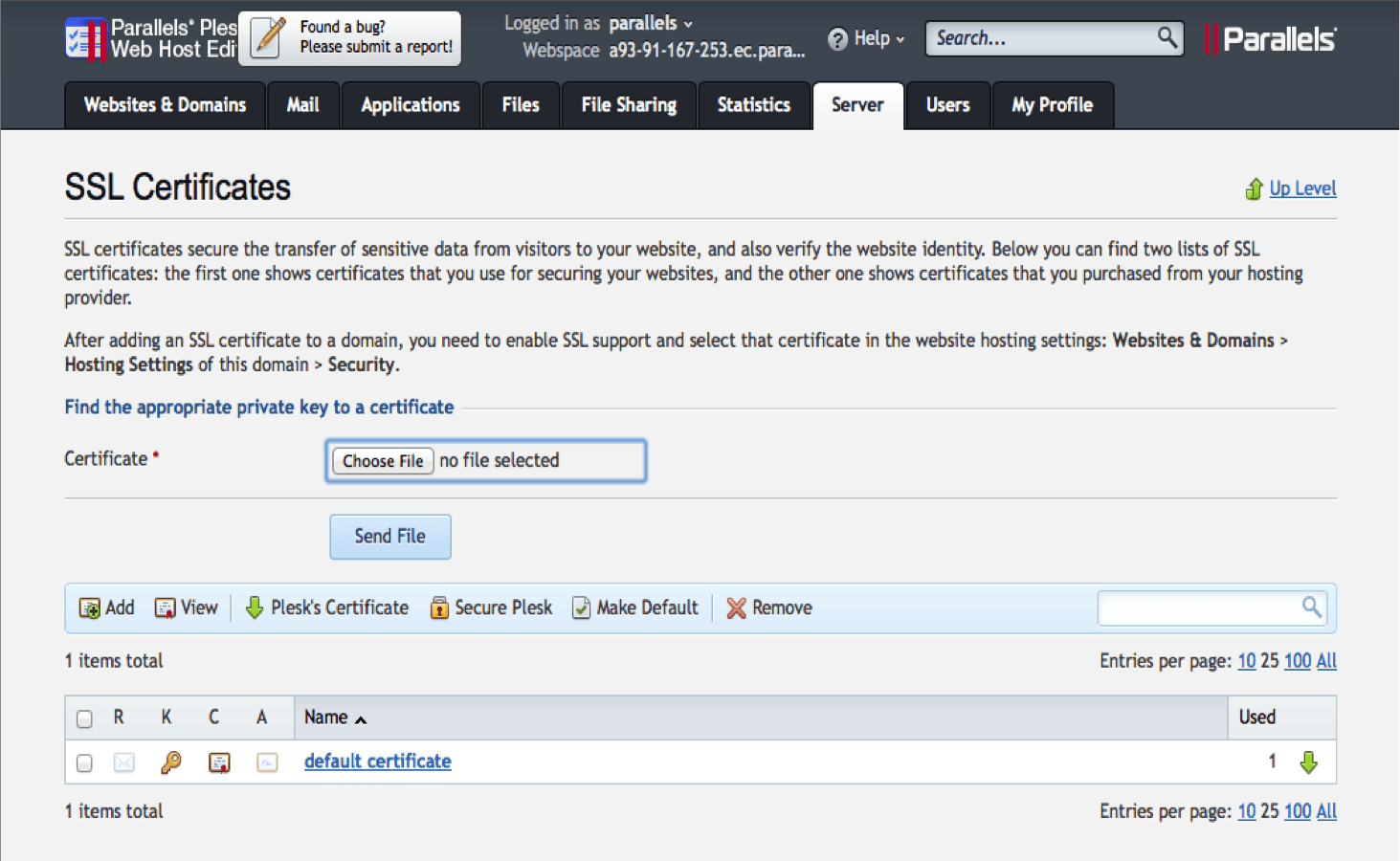
Task: Click the private key icon in default certificate row
Action: (171, 762)
